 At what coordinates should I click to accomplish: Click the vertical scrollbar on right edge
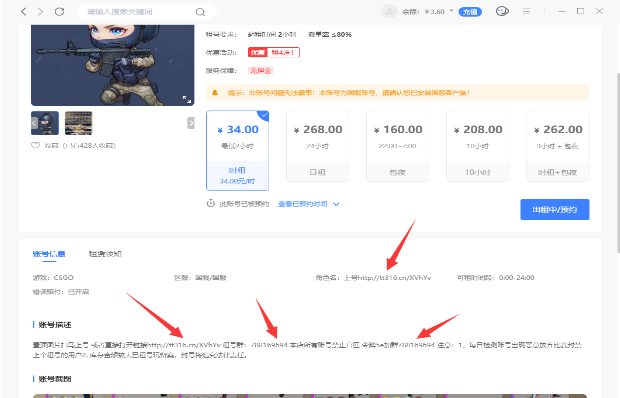coord(618,162)
